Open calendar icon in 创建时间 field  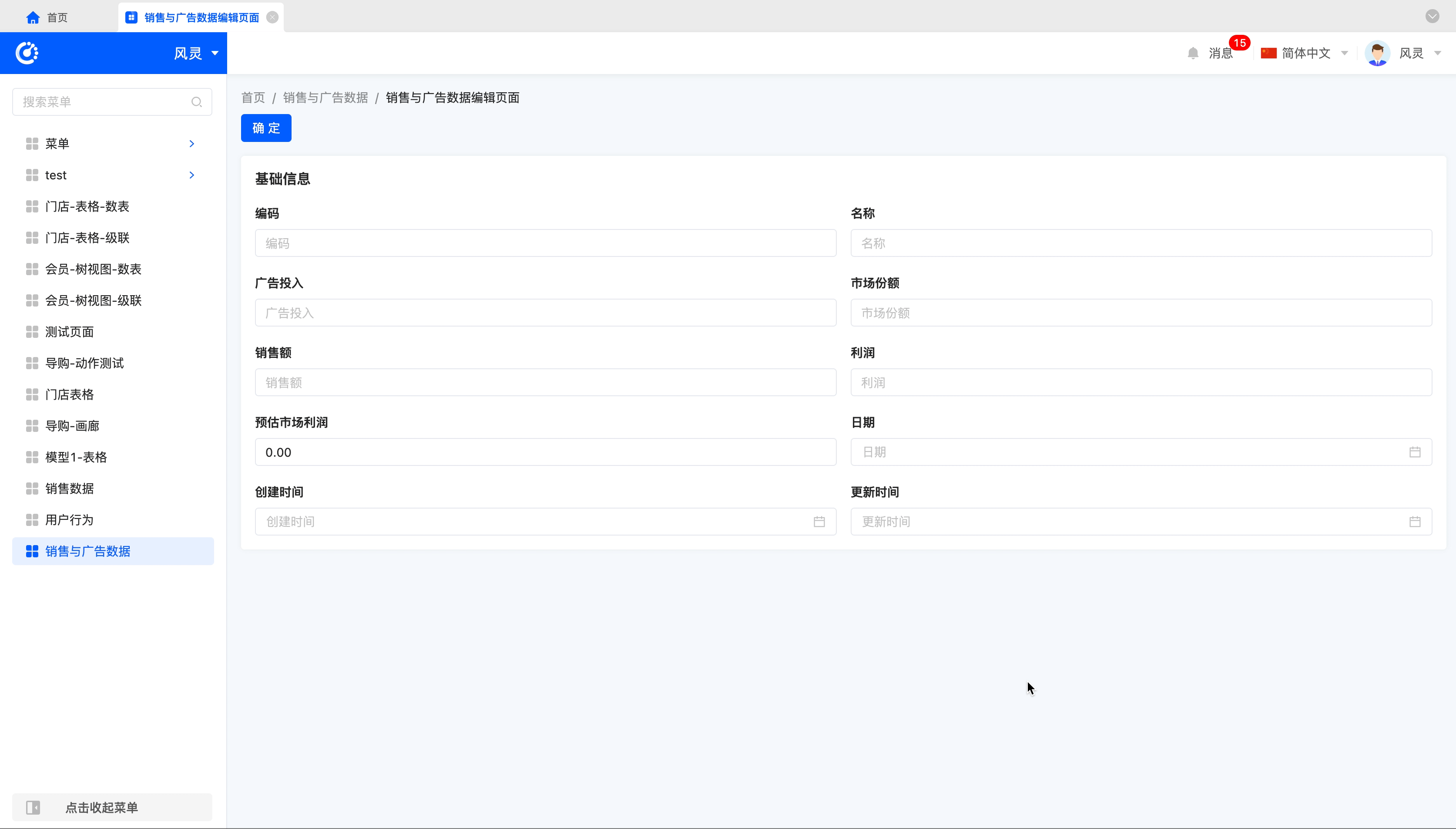click(x=819, y=522)
